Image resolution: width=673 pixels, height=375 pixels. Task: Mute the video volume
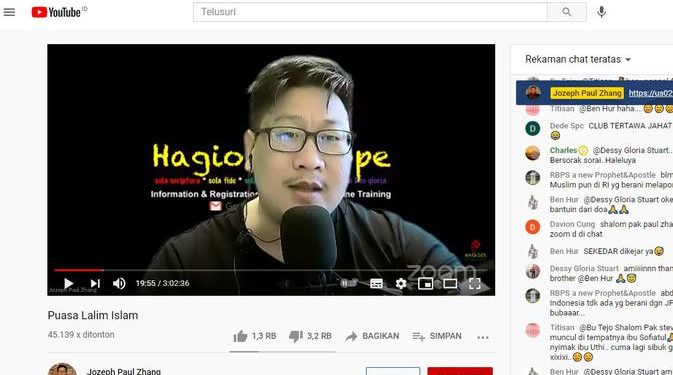pyautogui.click(x=119, y=283)
